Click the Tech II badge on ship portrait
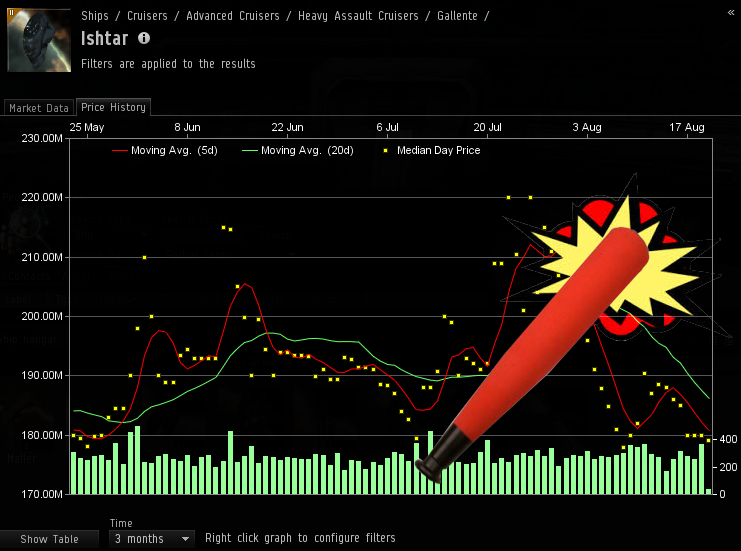Image resolution: width=741 pixels, height=551 pixels. pos(13,14)
